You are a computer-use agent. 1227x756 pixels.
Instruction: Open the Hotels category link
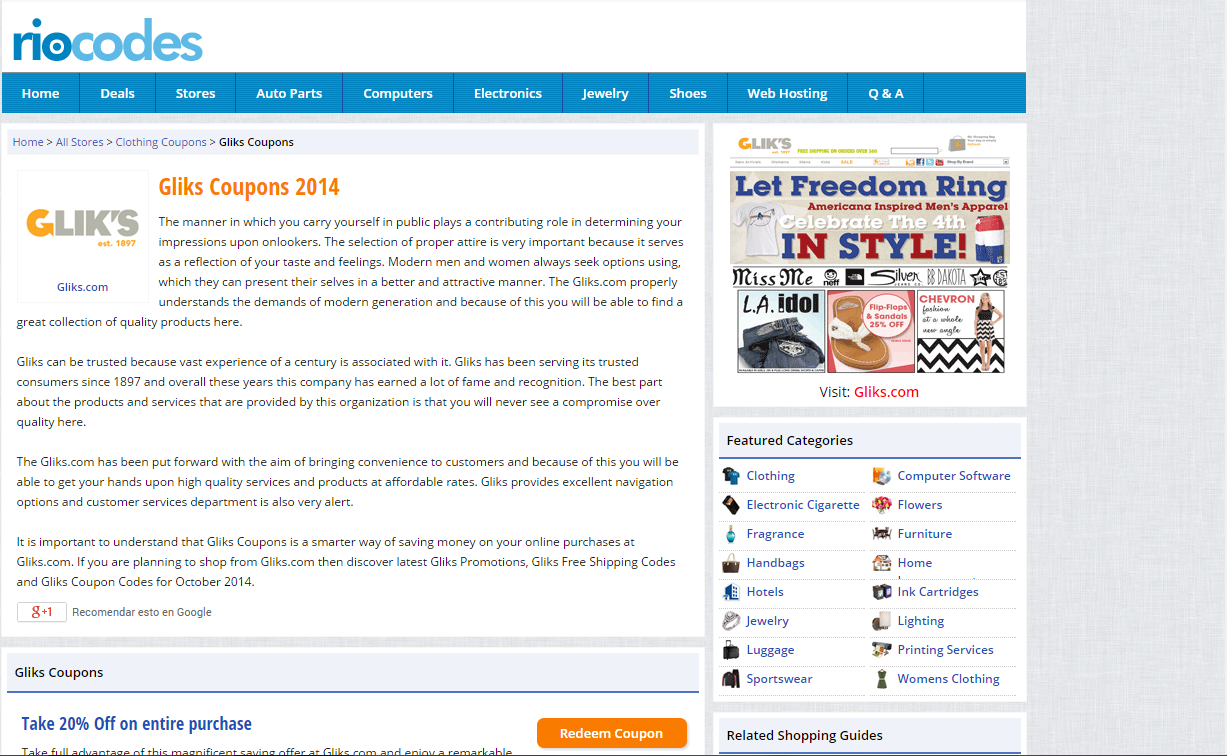click(765, 592)
